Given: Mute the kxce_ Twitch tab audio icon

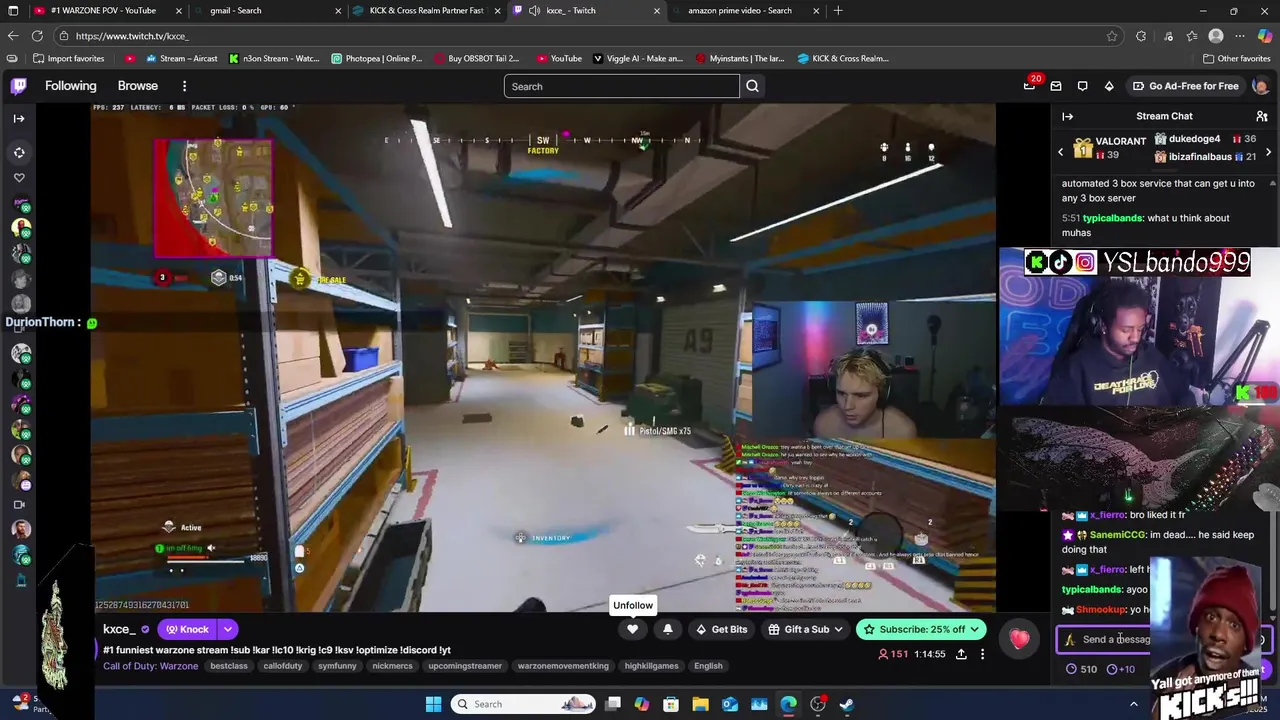Looking at the screenshot, I should tap(535, 10).
